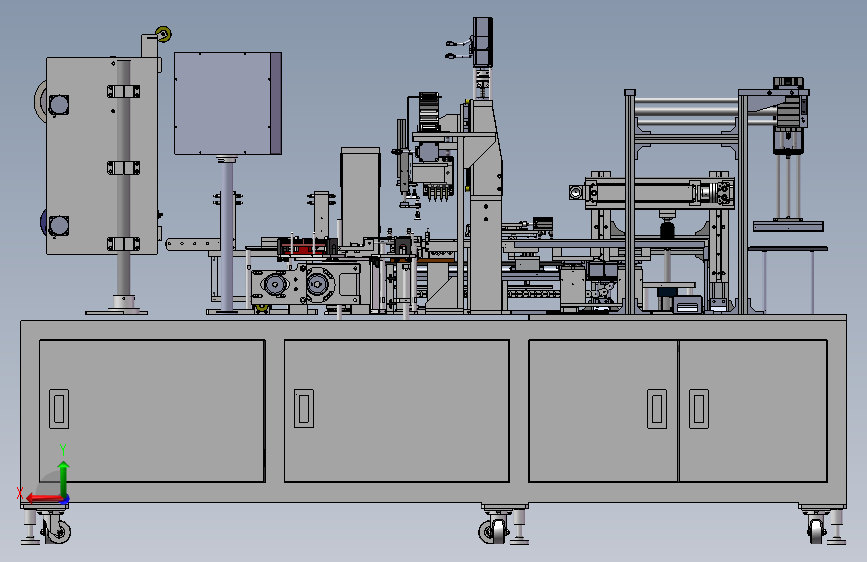Select the dark motor atop the central column

[x=482, y=42]
